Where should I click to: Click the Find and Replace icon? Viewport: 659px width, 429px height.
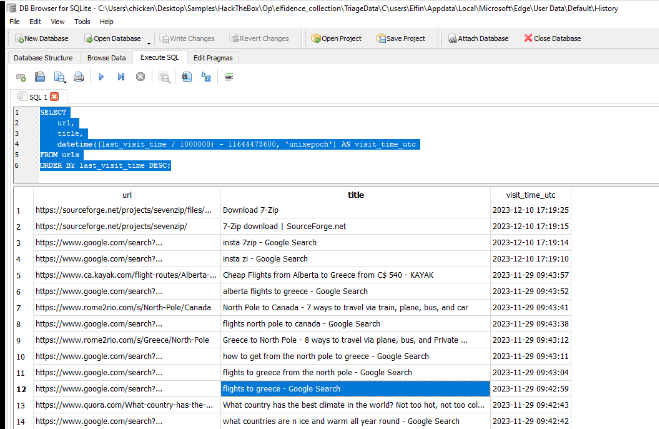tap(206, 77)
